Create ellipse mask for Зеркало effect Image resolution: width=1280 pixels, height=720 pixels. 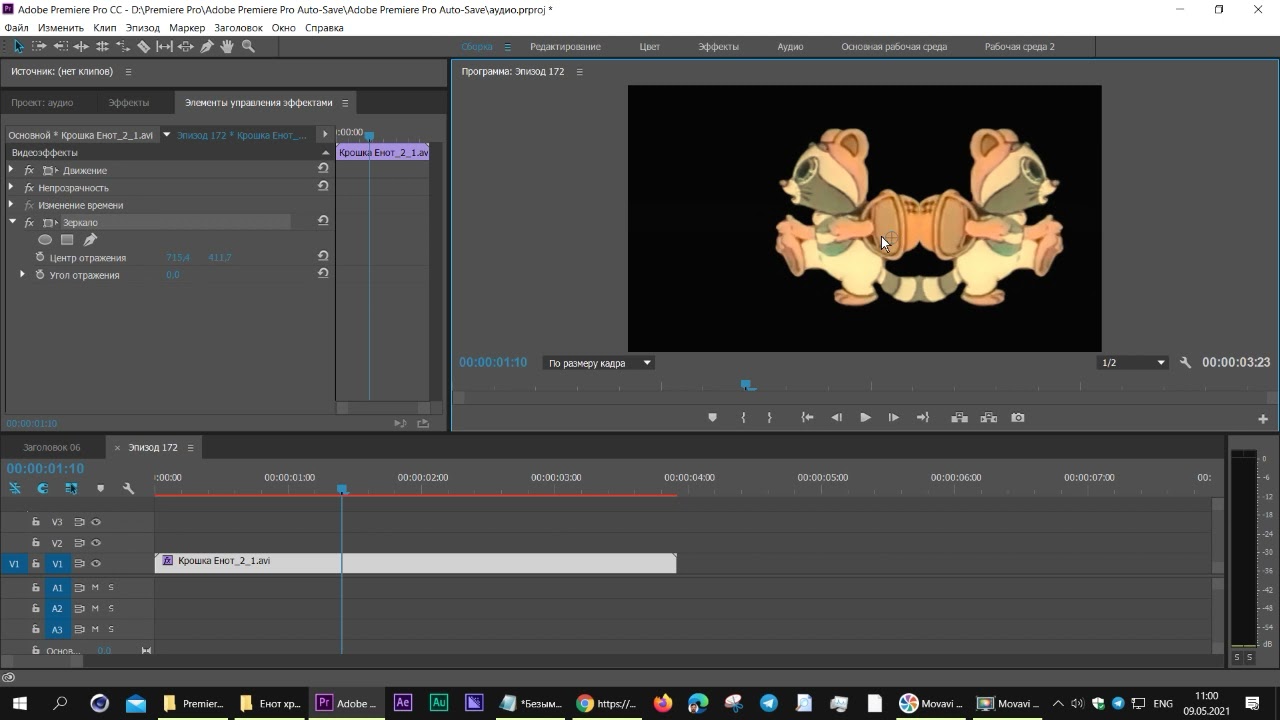(45, 240)
